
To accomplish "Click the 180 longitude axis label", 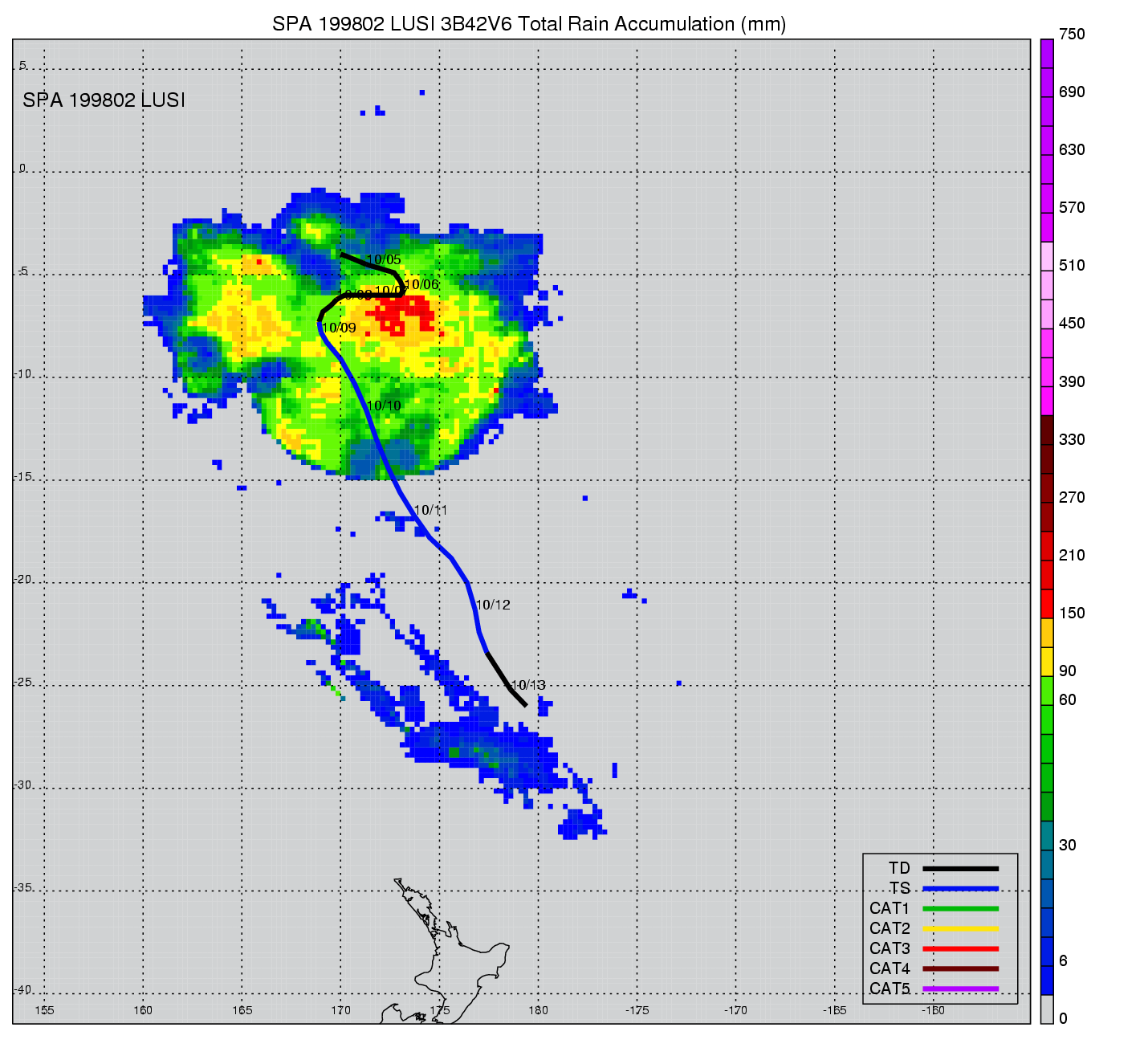I will pos(538,1010).
